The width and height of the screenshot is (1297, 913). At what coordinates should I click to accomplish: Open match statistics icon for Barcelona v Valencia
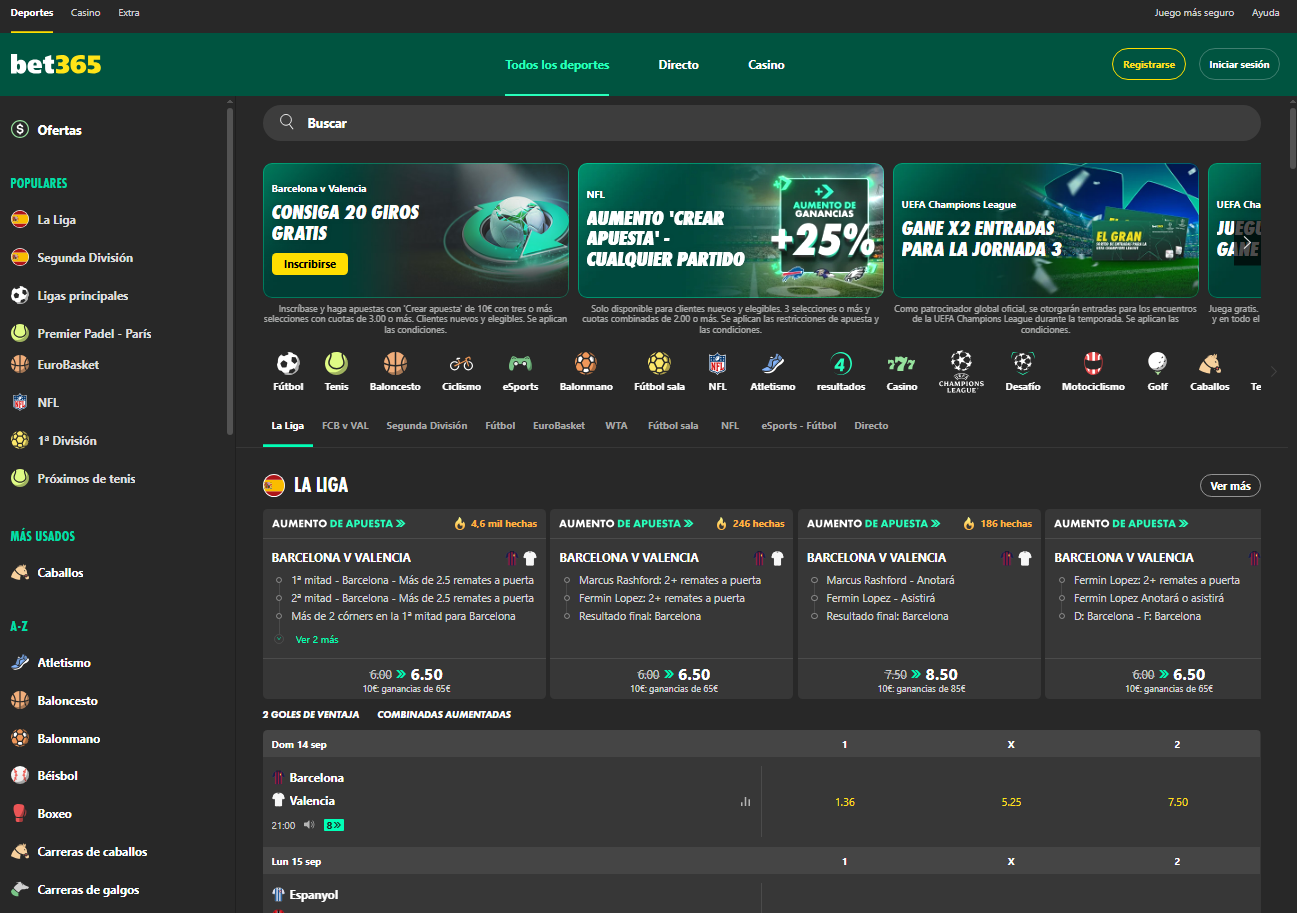(745, 802)
